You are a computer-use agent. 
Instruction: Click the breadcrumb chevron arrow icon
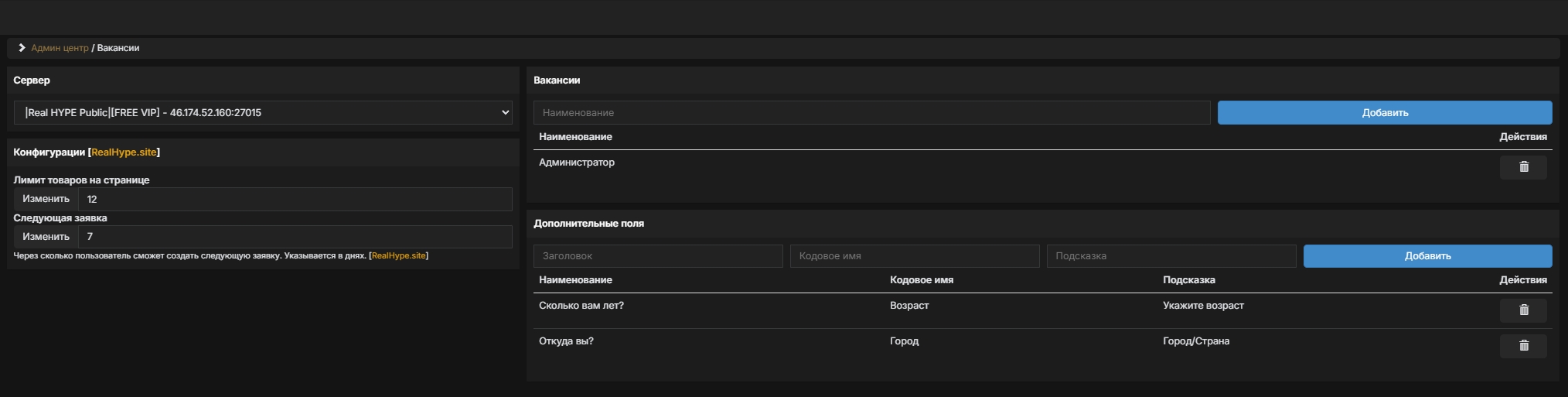pyautogui.click(x=22, y=48)
